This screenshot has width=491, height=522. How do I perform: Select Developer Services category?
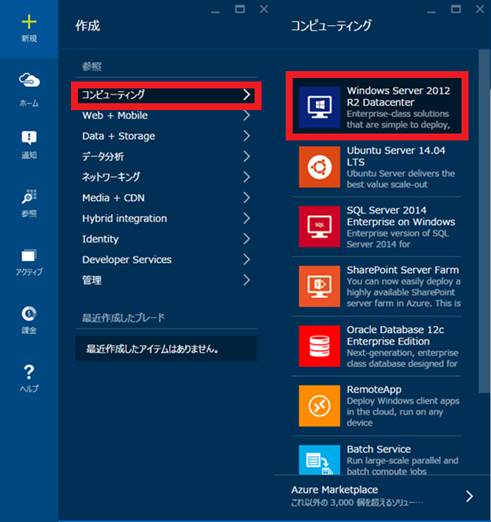pyautogui.click(x=127, y=259)
